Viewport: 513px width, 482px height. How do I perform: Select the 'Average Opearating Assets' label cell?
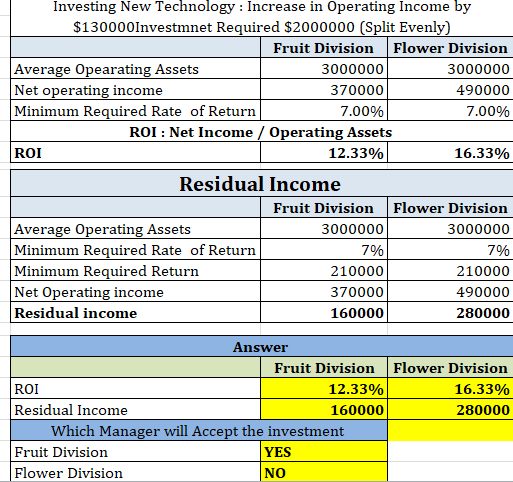(x=135, y=69)
